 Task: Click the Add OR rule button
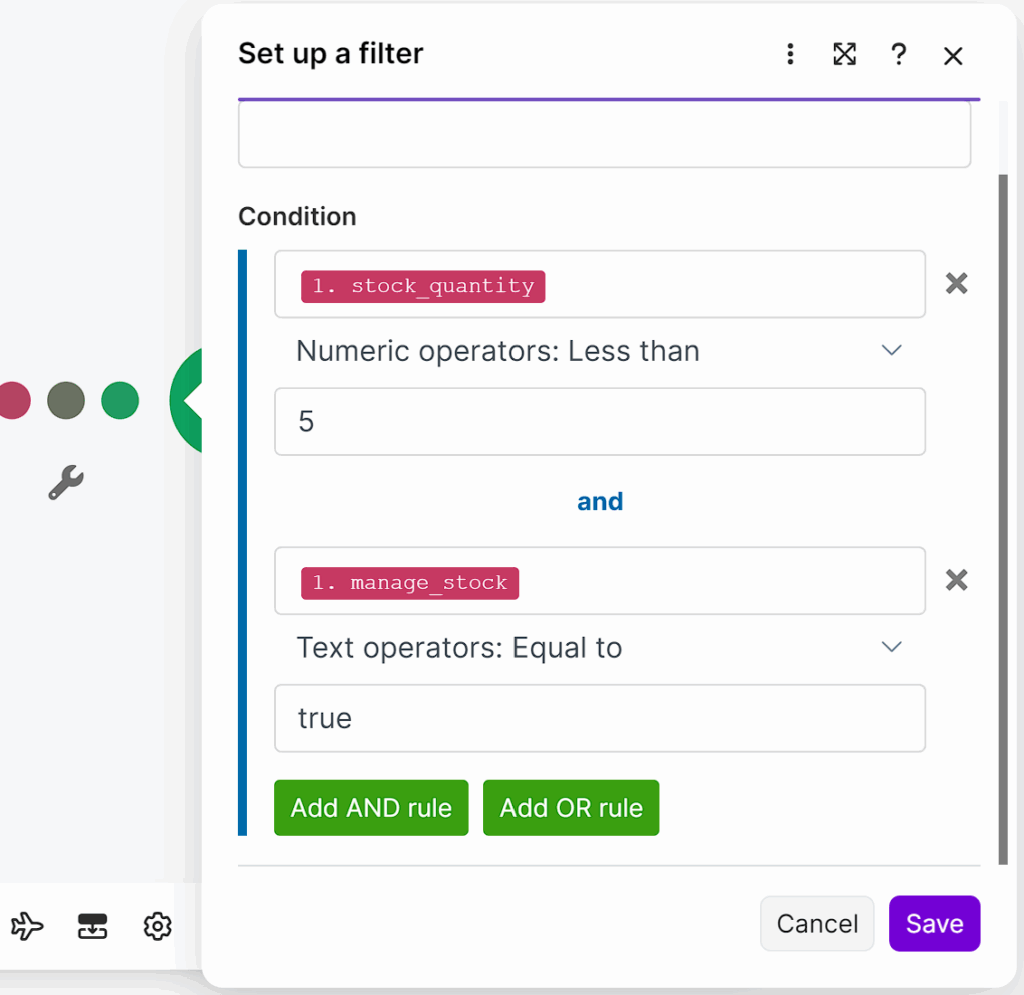coord(571,808)
